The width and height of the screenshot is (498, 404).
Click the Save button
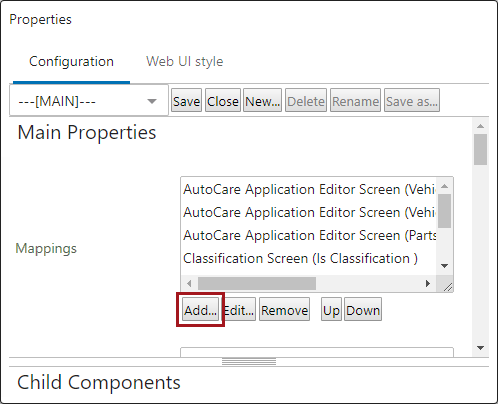point(186,100)
